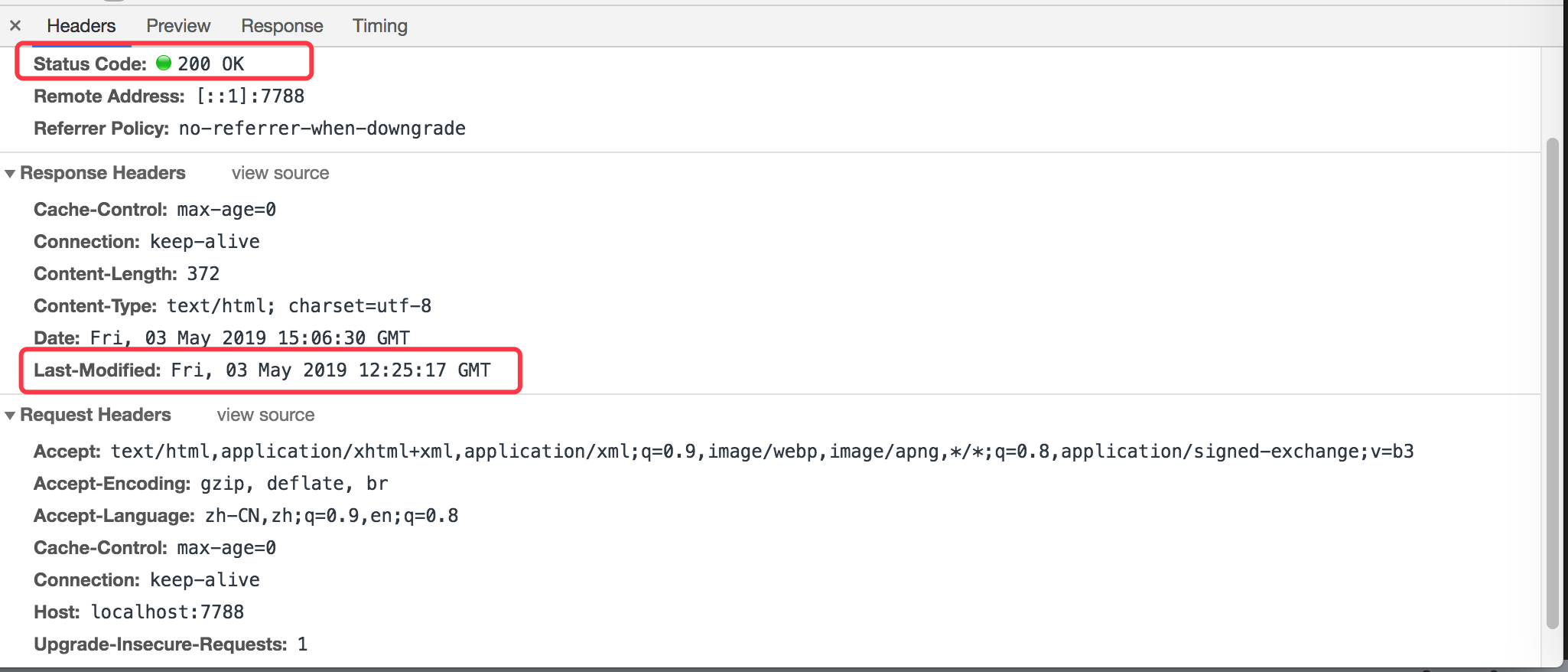This screenshot has width=1568, height=672.
Task: Click the Remote Address value [::1]:7788
Action: pyautogui.click(x=250, y=96)
